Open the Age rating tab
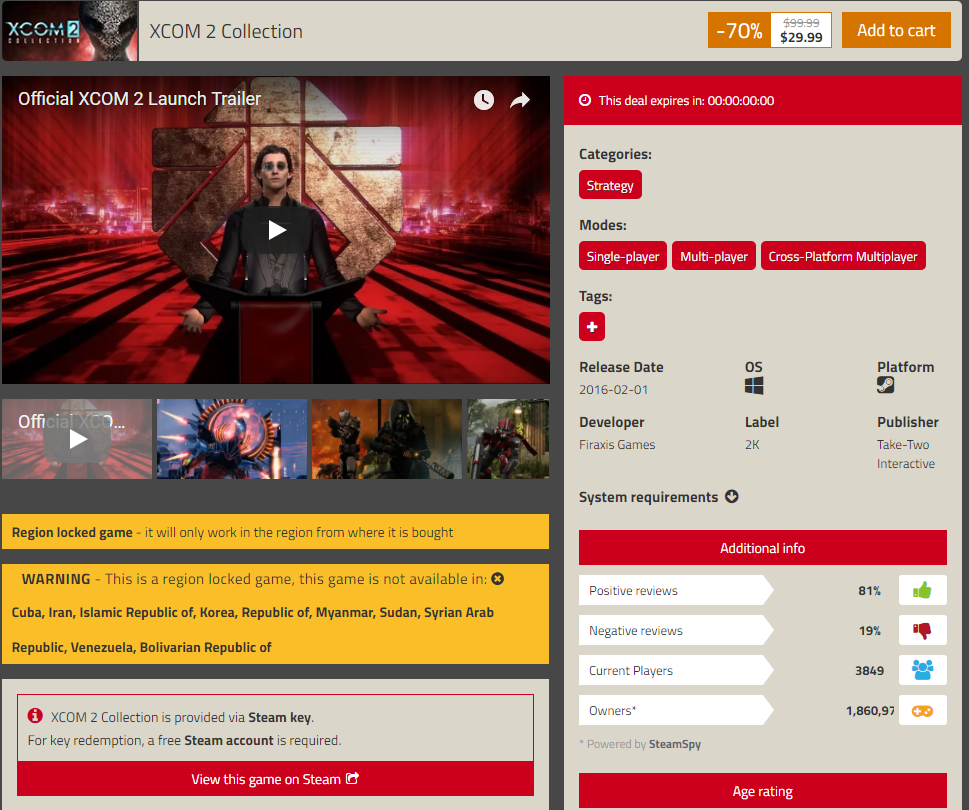This screenshot has width=969, height=810. (763, 791)
